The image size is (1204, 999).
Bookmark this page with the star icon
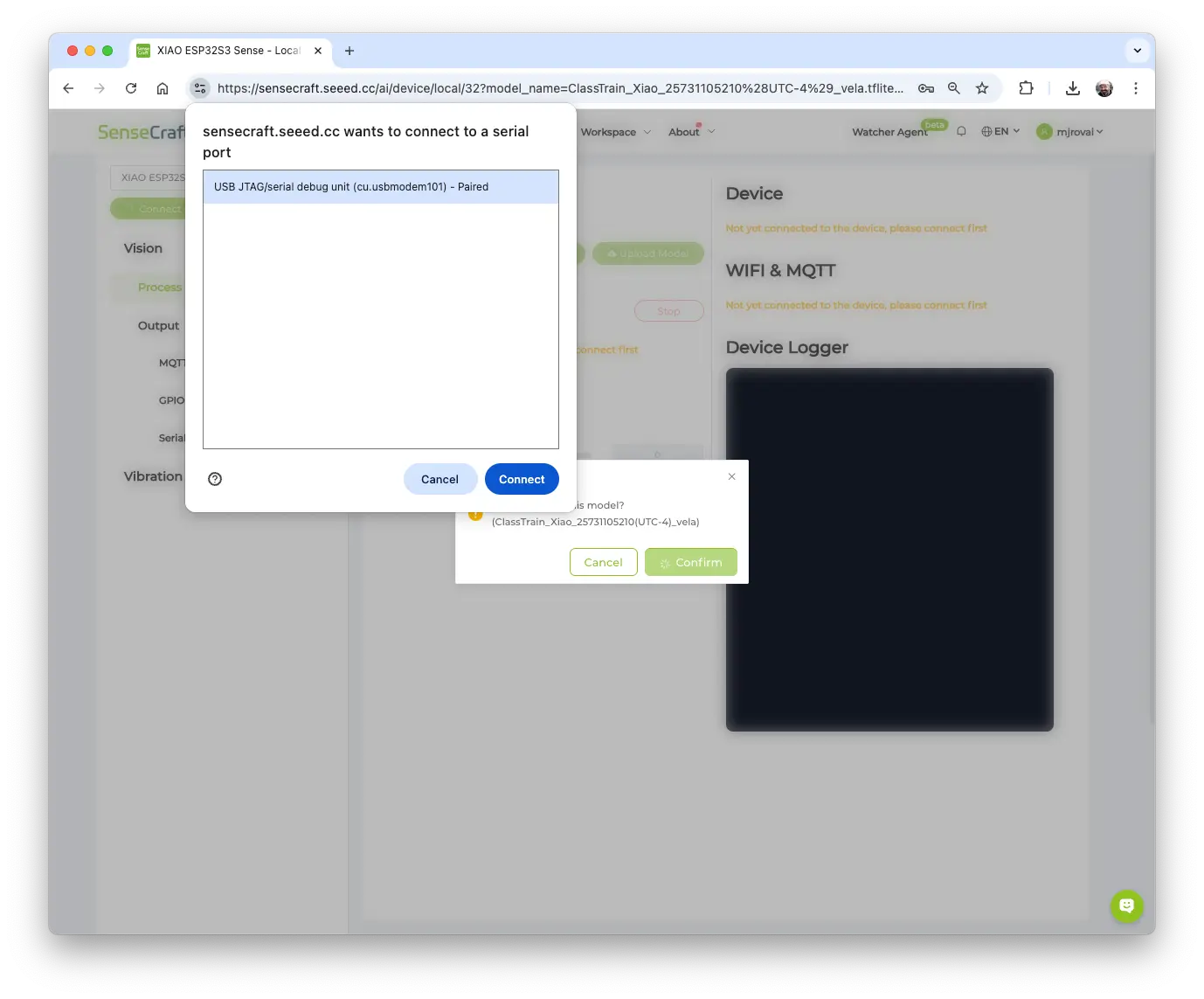982,88
